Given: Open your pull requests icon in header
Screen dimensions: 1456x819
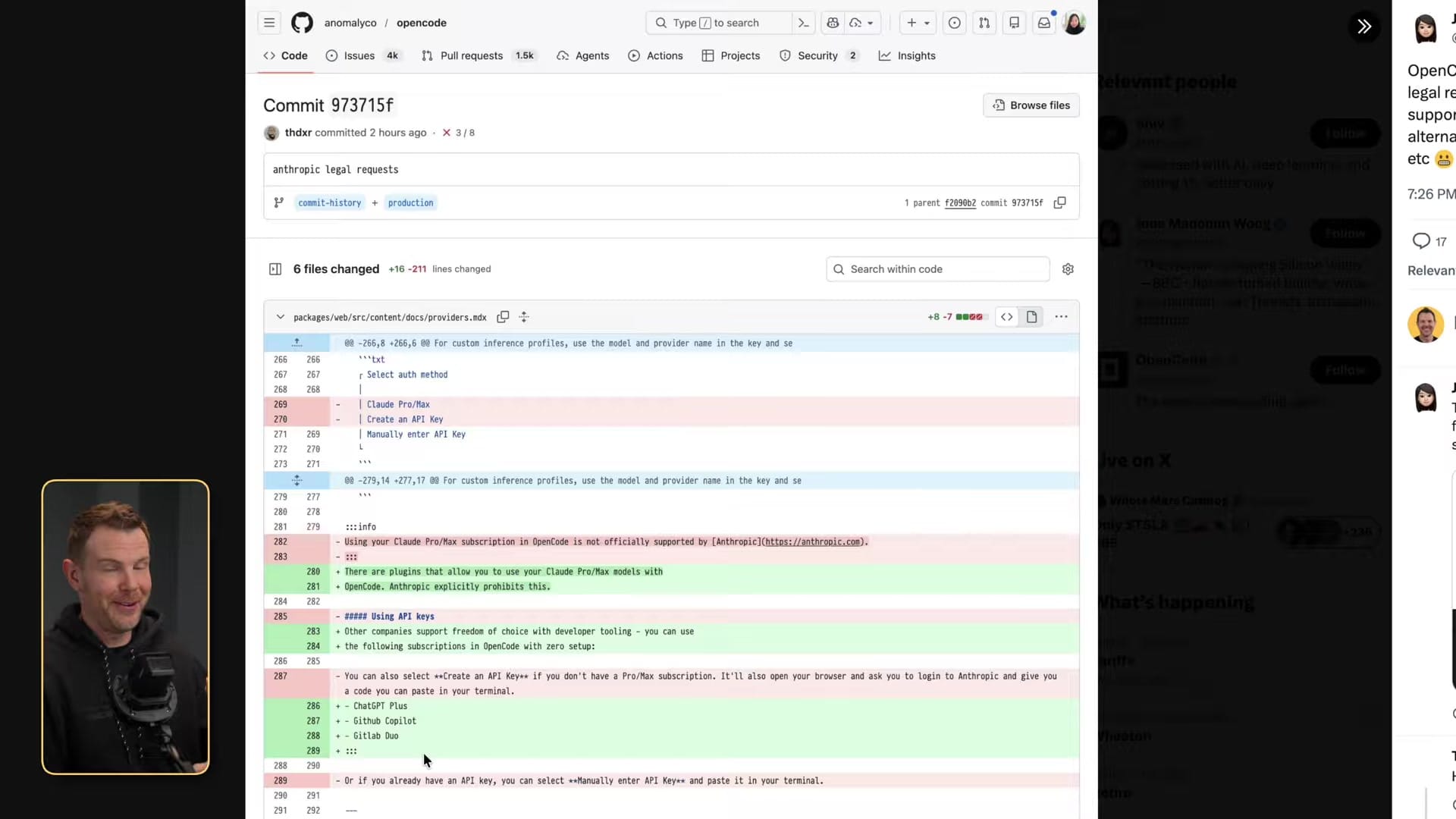Looking at the screenshot, I should pyautogui.click(x=984, y=23).
